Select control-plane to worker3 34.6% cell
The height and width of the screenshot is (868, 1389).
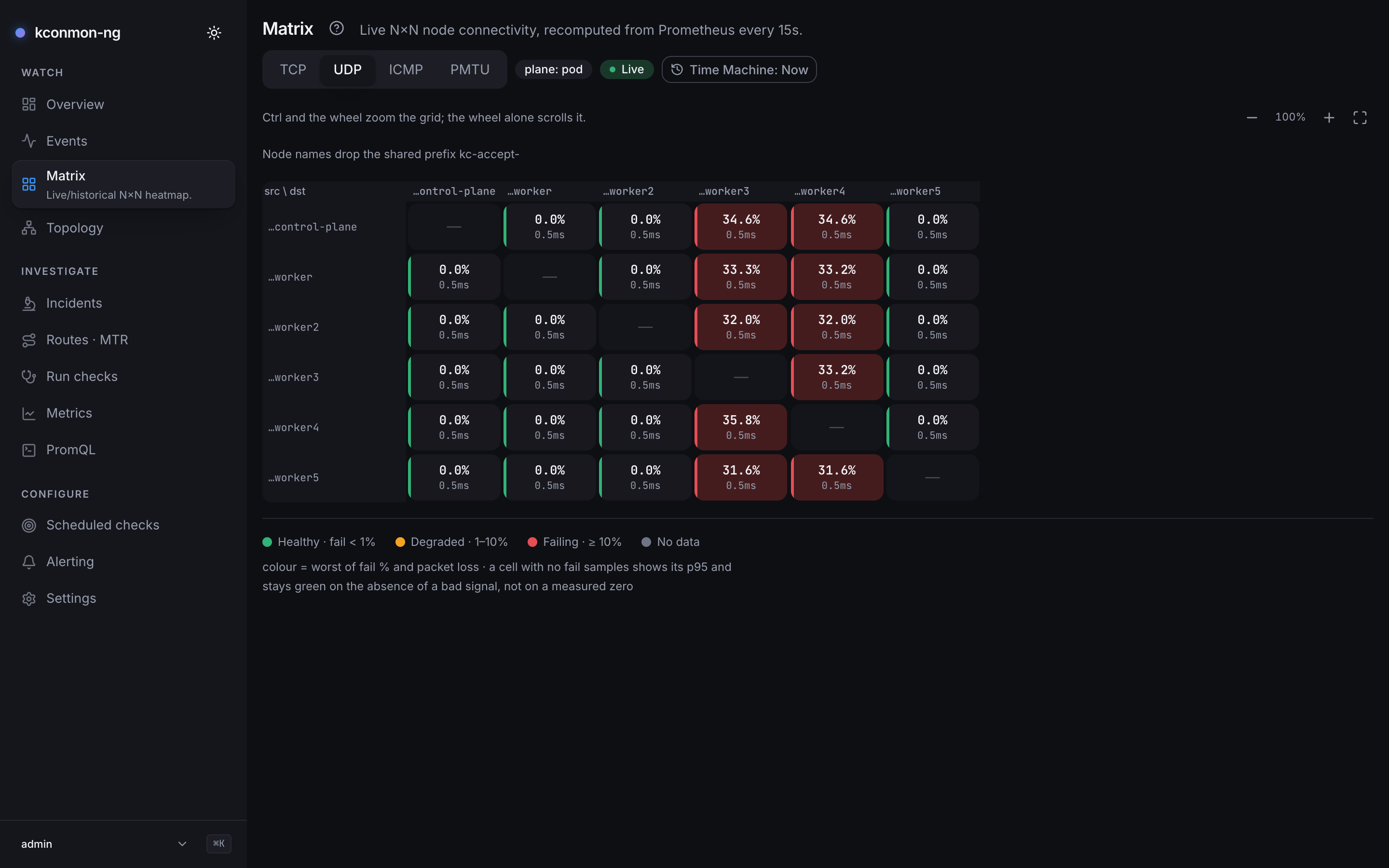741,227
